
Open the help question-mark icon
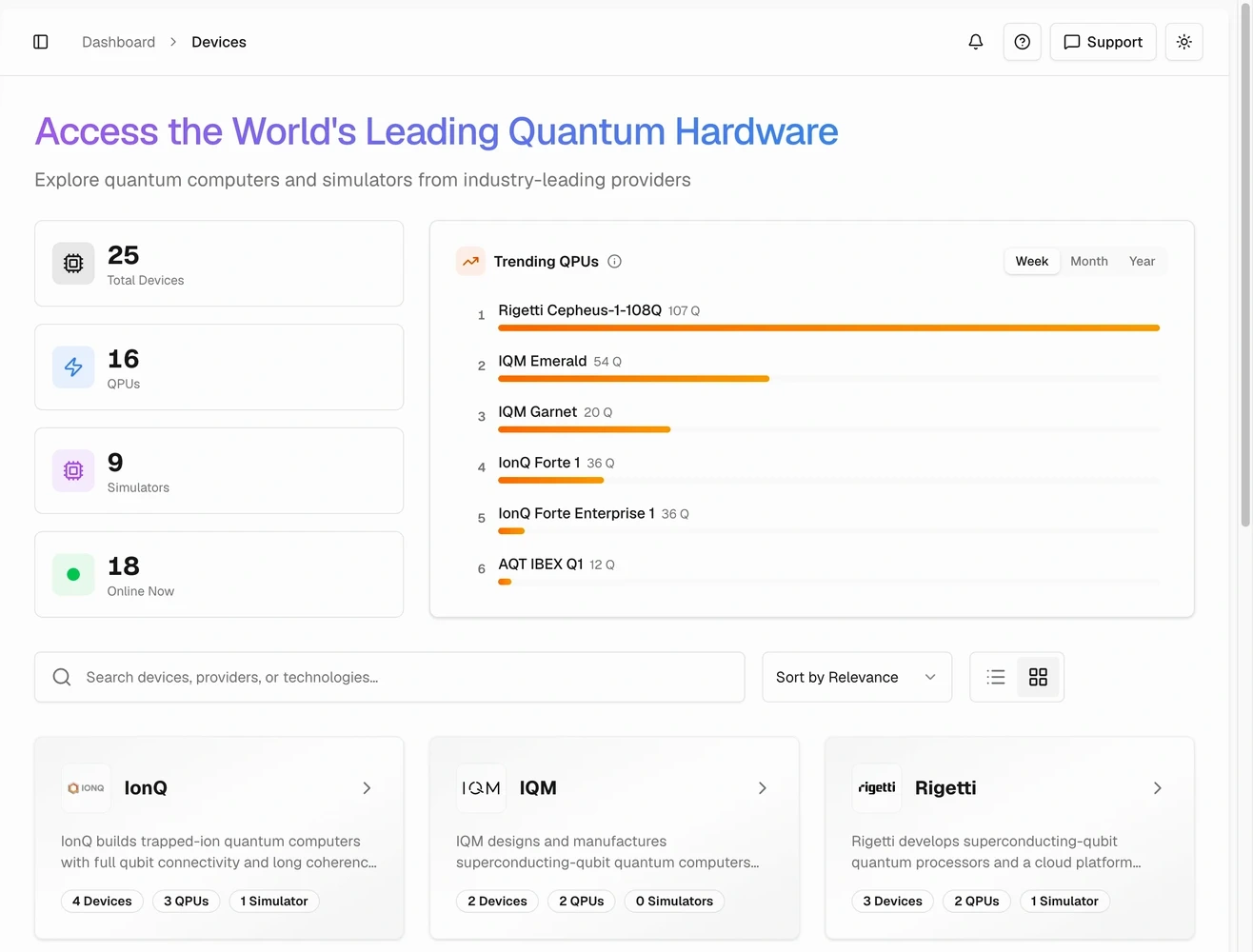click(x=1022, y=42)
